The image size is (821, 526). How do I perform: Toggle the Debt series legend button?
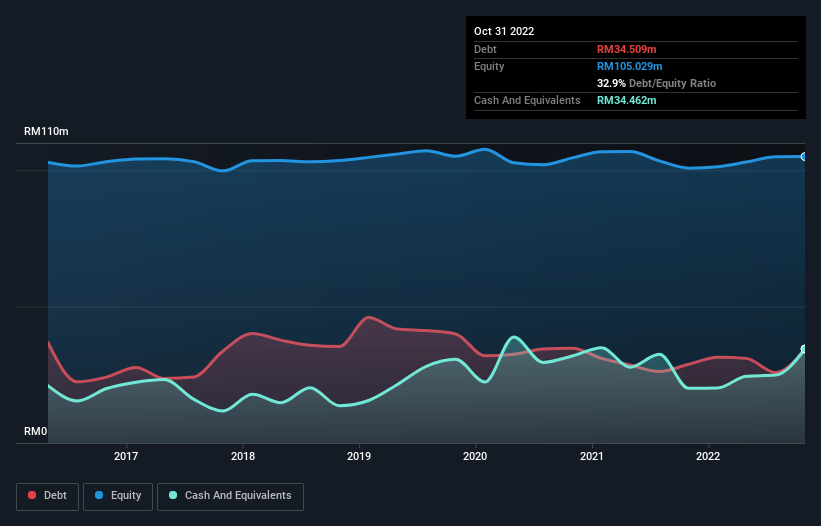48,496
